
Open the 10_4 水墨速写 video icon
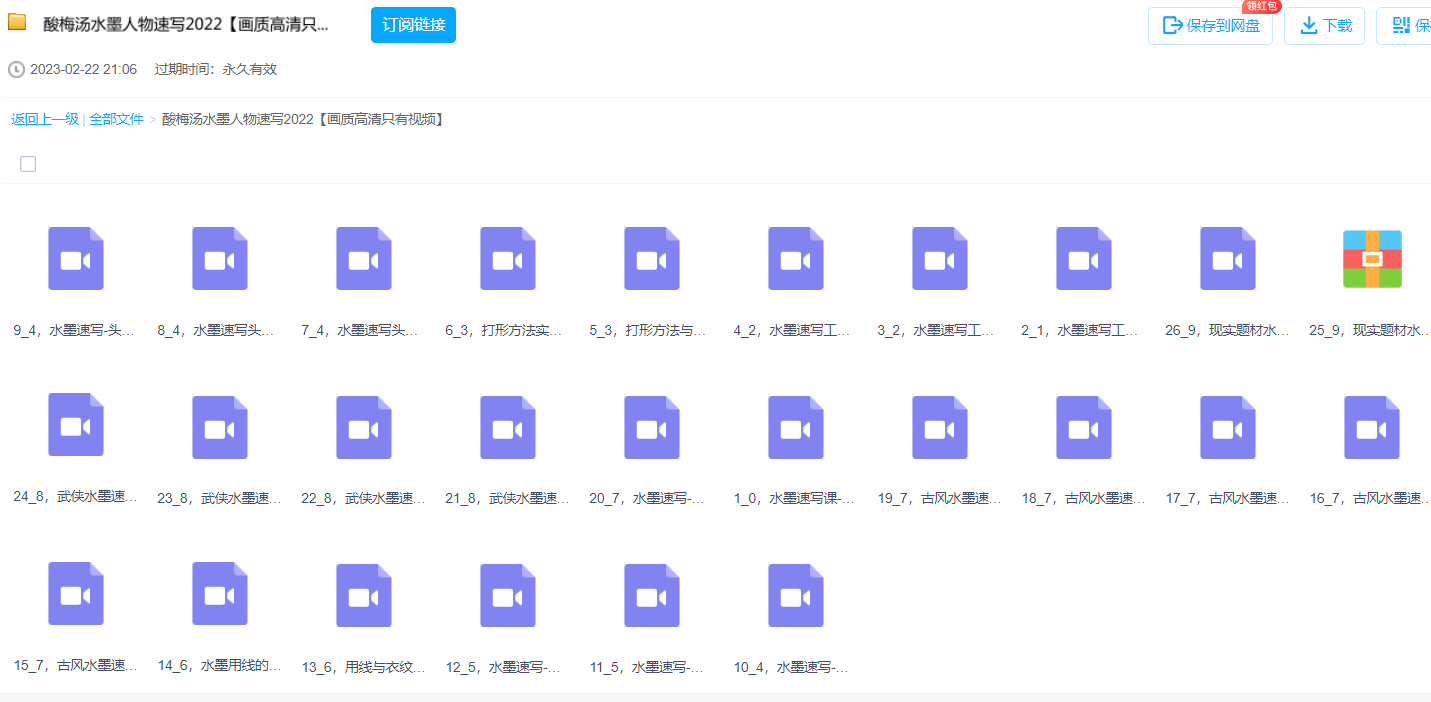[796, 596]
